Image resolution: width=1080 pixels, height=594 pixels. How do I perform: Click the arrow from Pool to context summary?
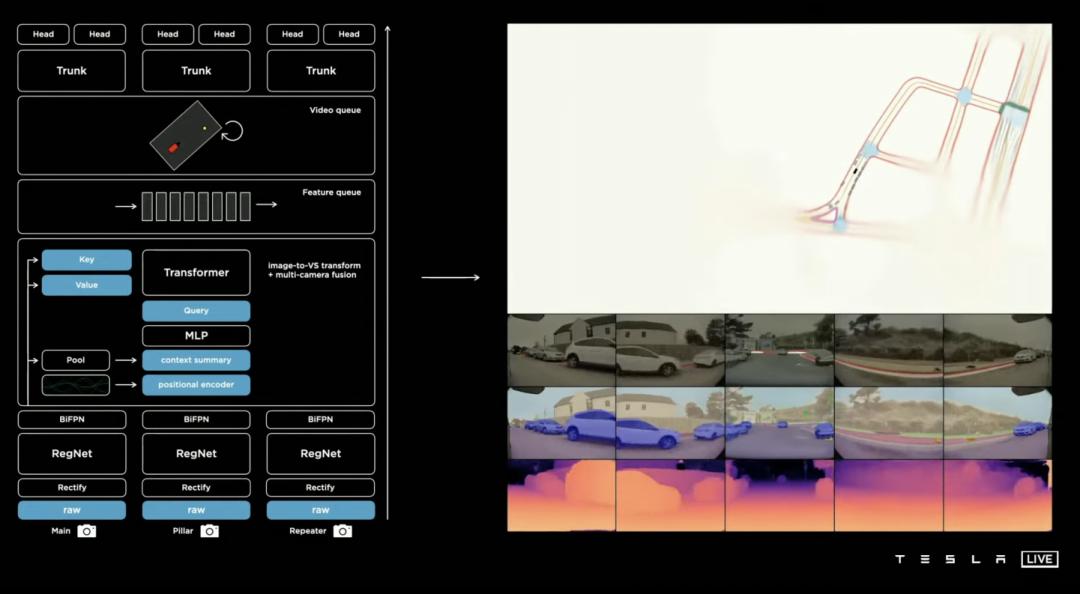click(x=126, y=360)
